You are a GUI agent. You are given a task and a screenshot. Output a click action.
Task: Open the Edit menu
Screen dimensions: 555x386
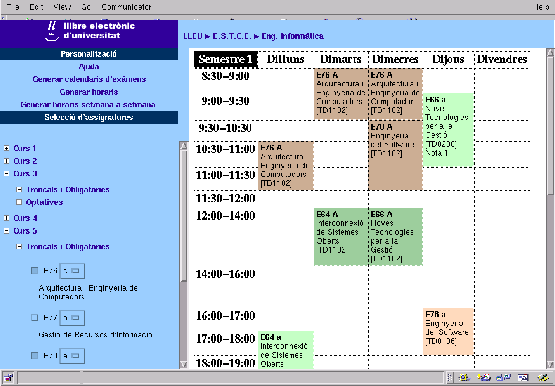click(36, 7)
